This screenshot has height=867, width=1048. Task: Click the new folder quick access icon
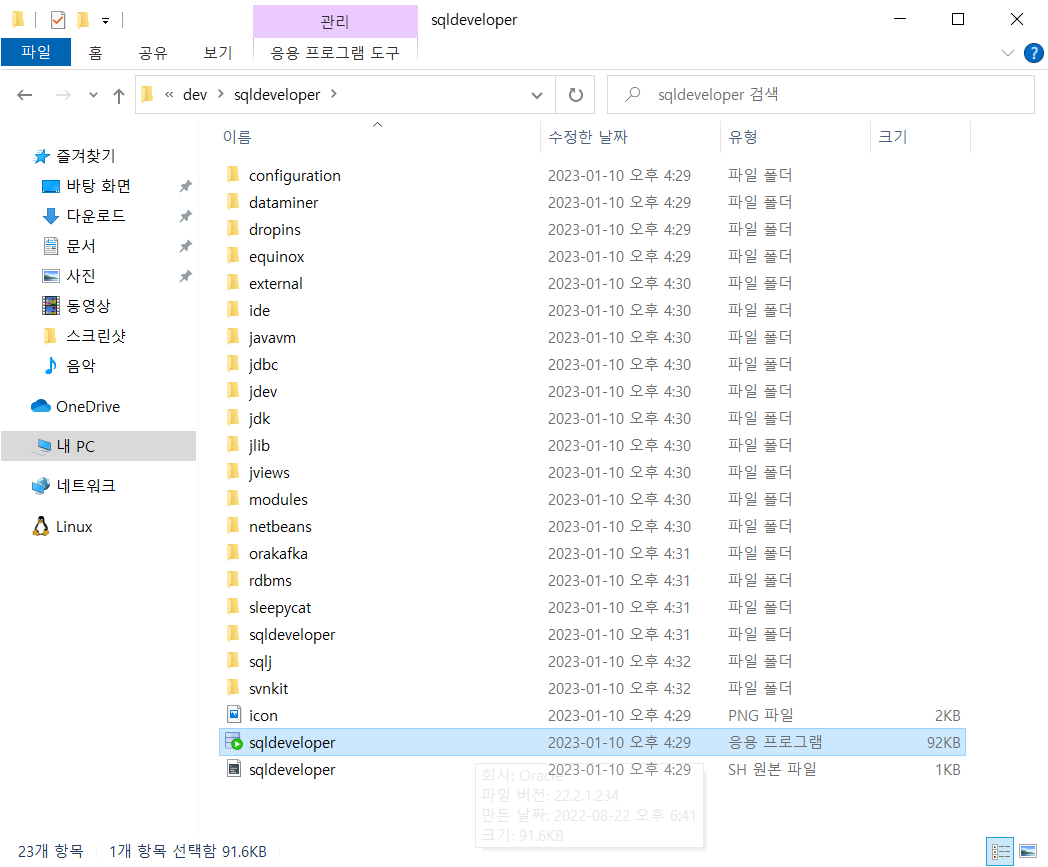pos(83,20)
